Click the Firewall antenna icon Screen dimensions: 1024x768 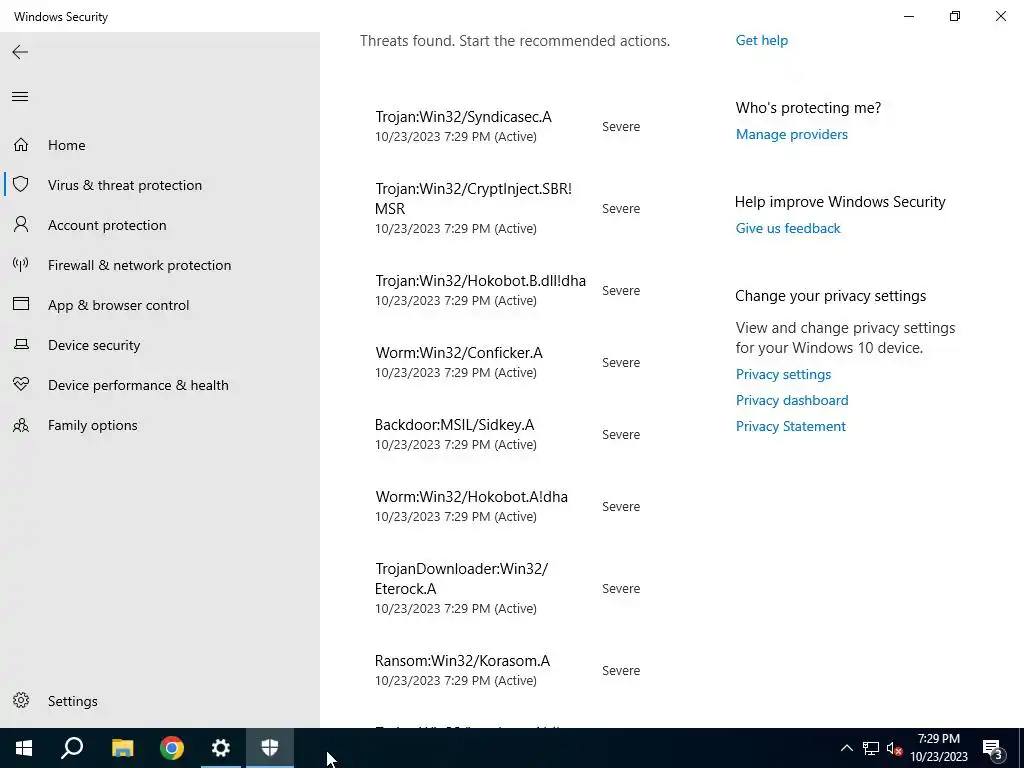coord(21,264)
